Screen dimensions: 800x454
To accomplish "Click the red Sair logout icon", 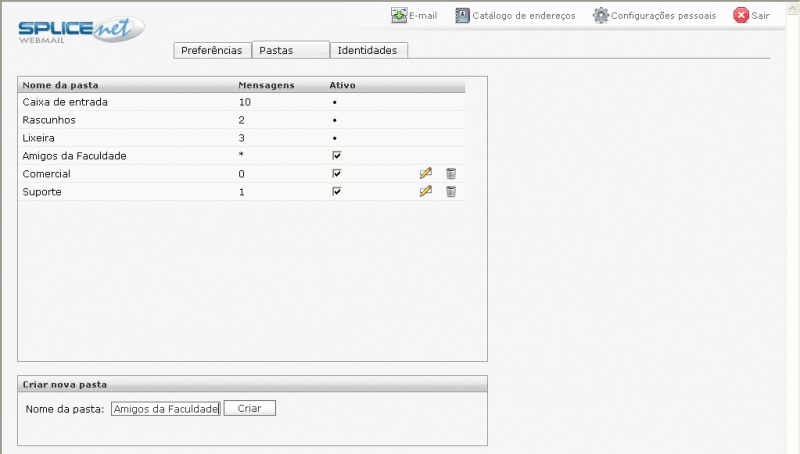I will pyautogui.click(x=741, y=15).
